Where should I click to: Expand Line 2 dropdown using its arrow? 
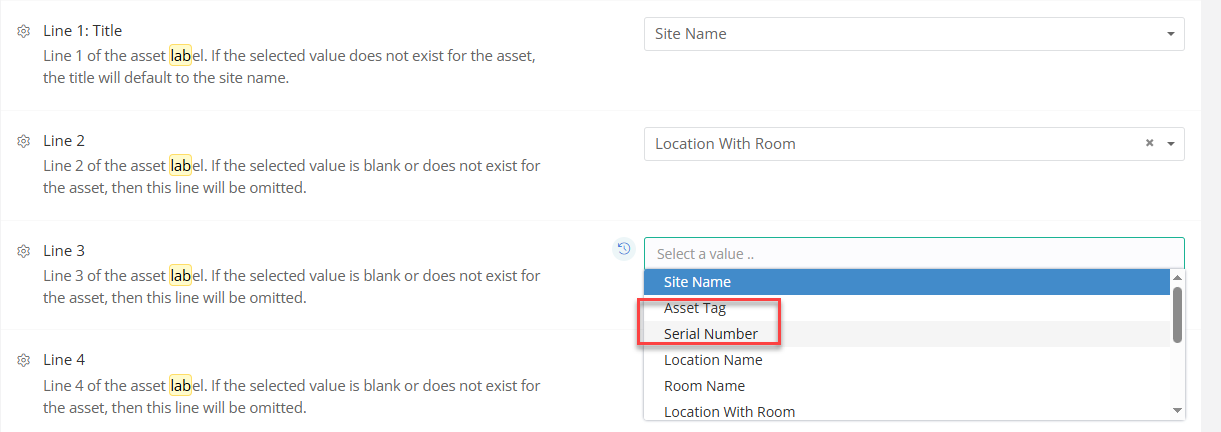(1171, 144)
